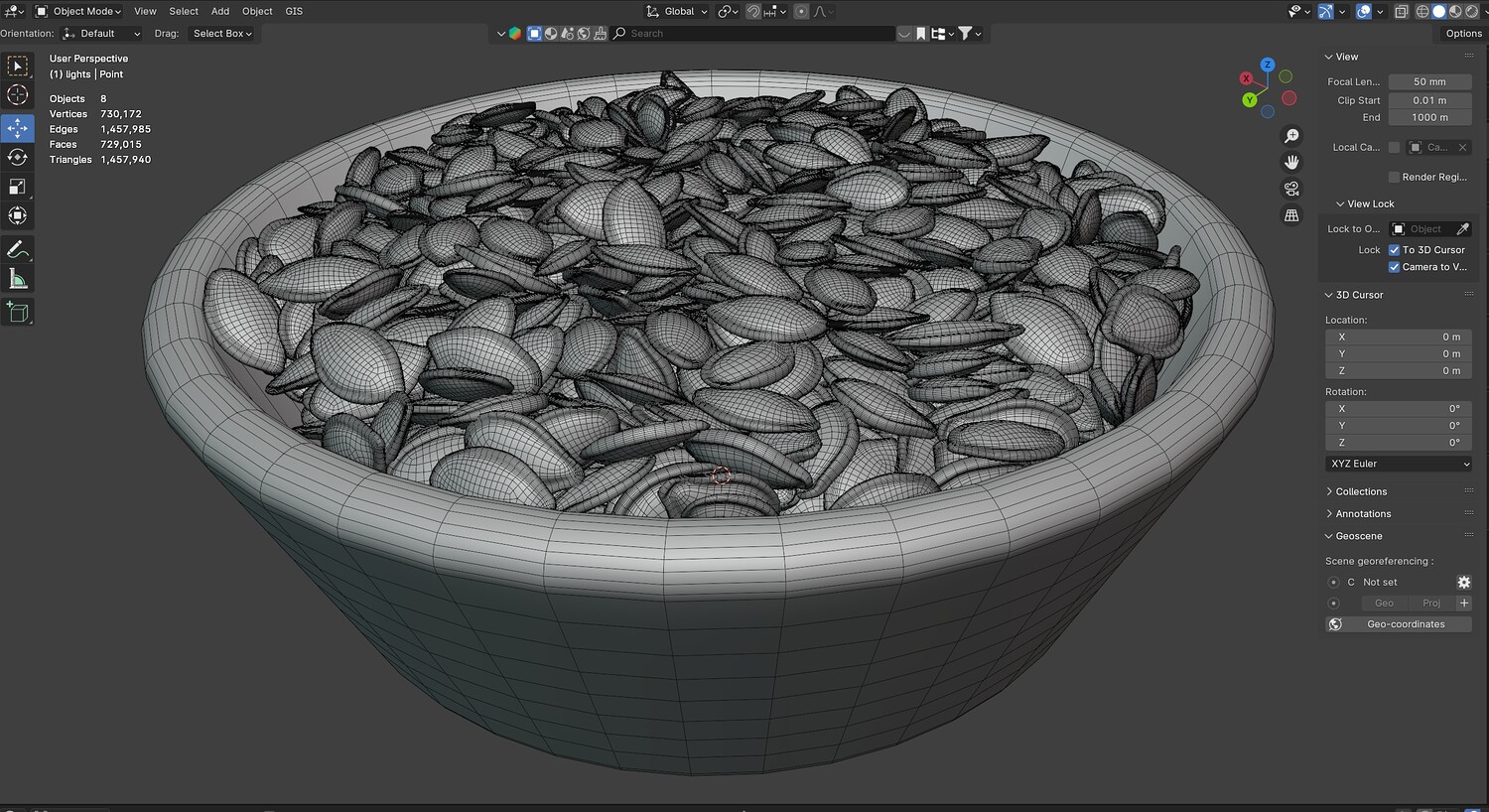Toggle proportional editing circle icon
This screenshot has height=812, width=1489.
[802, 11]
